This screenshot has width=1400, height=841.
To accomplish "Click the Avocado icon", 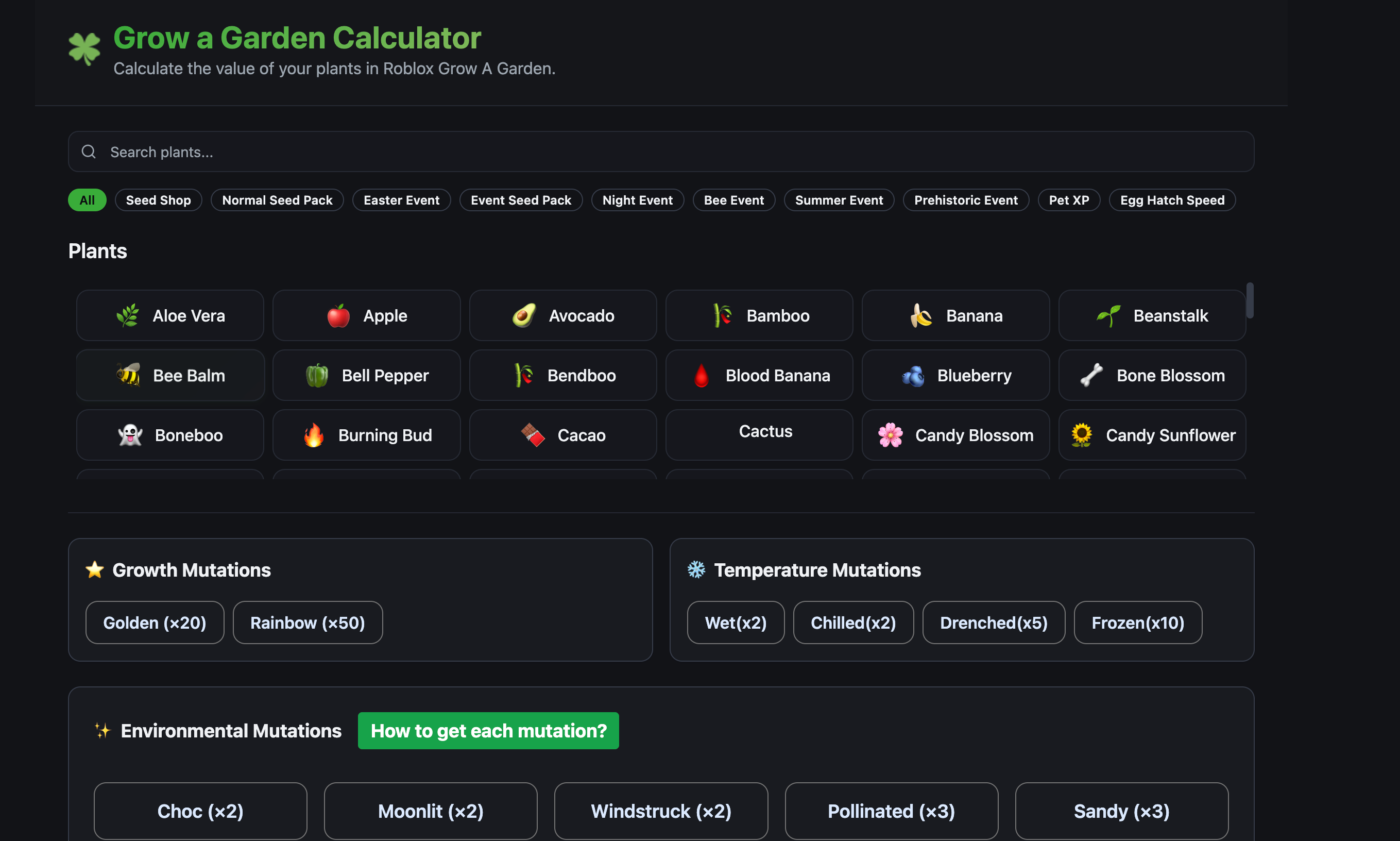I will (x=524, y=316).
